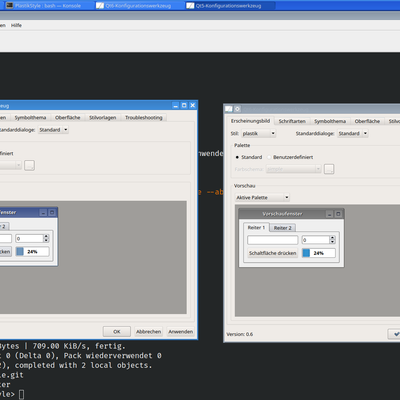The image size is (400, 400).
Task: Select Erscheinungsbild tab in right window
Action: [x=250, y=121]
